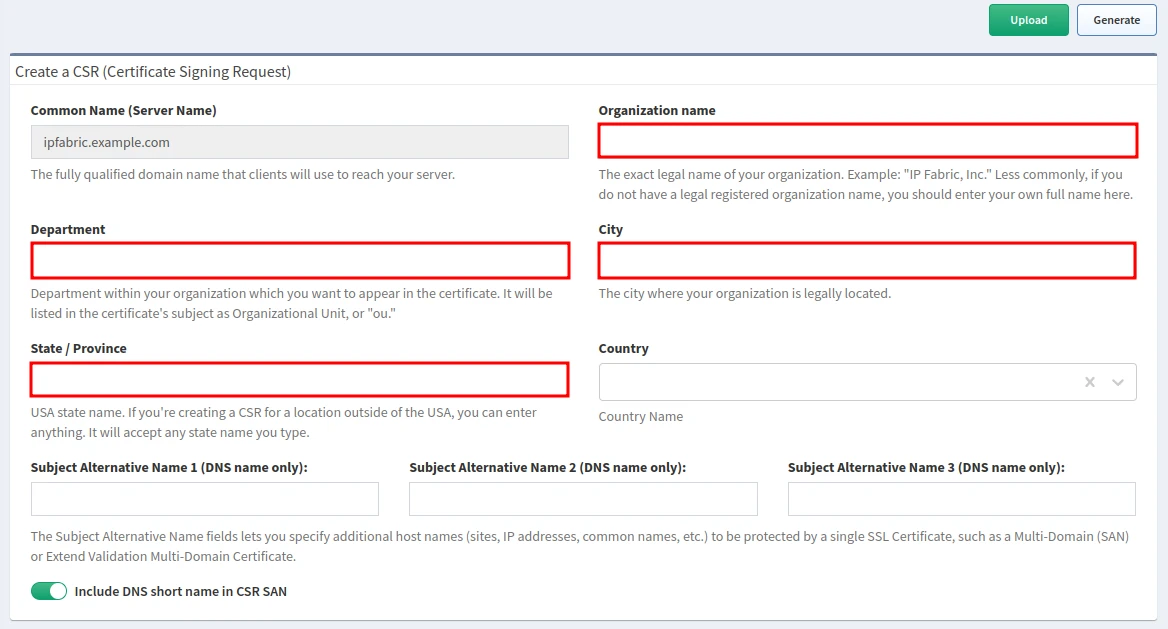Click the 'Create a CSR' panel heading
Image resolution: width=1168 pixels, height=629 pixels.
tap(153, 72)
